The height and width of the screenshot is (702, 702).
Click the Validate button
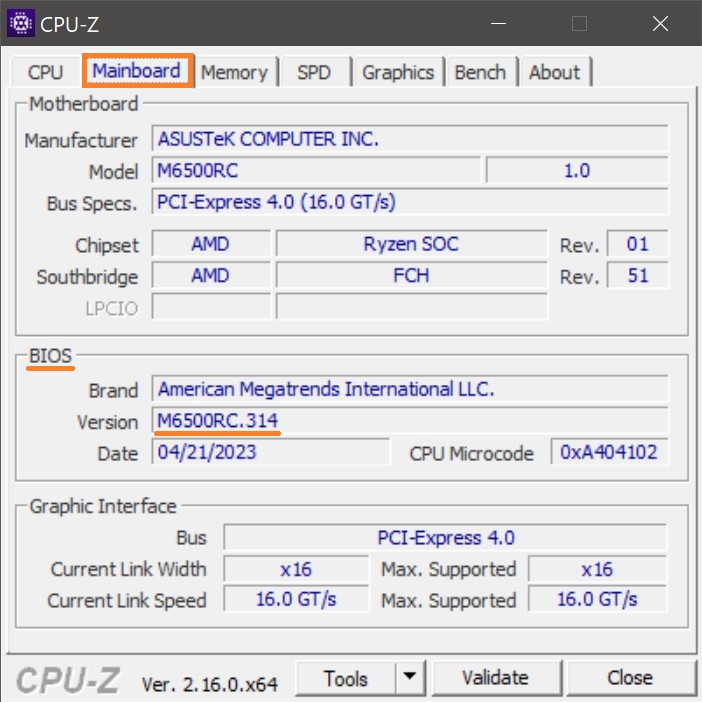(x=494, y=678)
